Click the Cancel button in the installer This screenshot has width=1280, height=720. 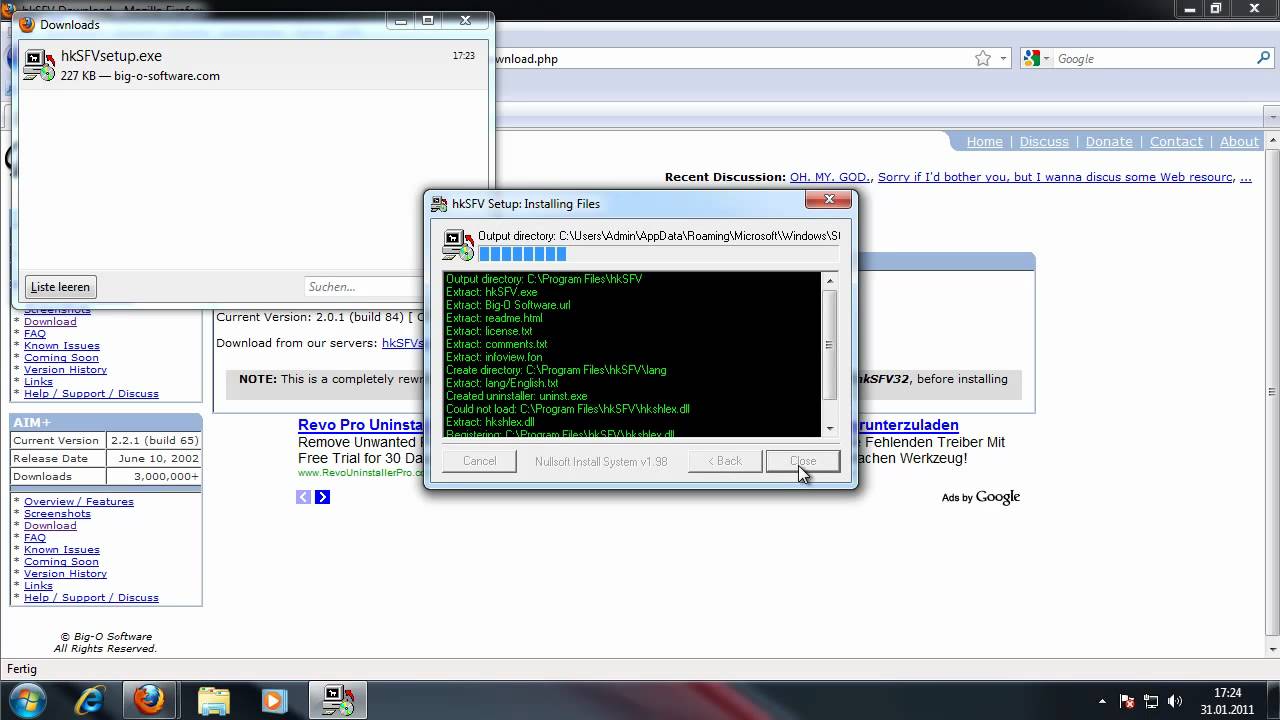click(x=479, y=461)
